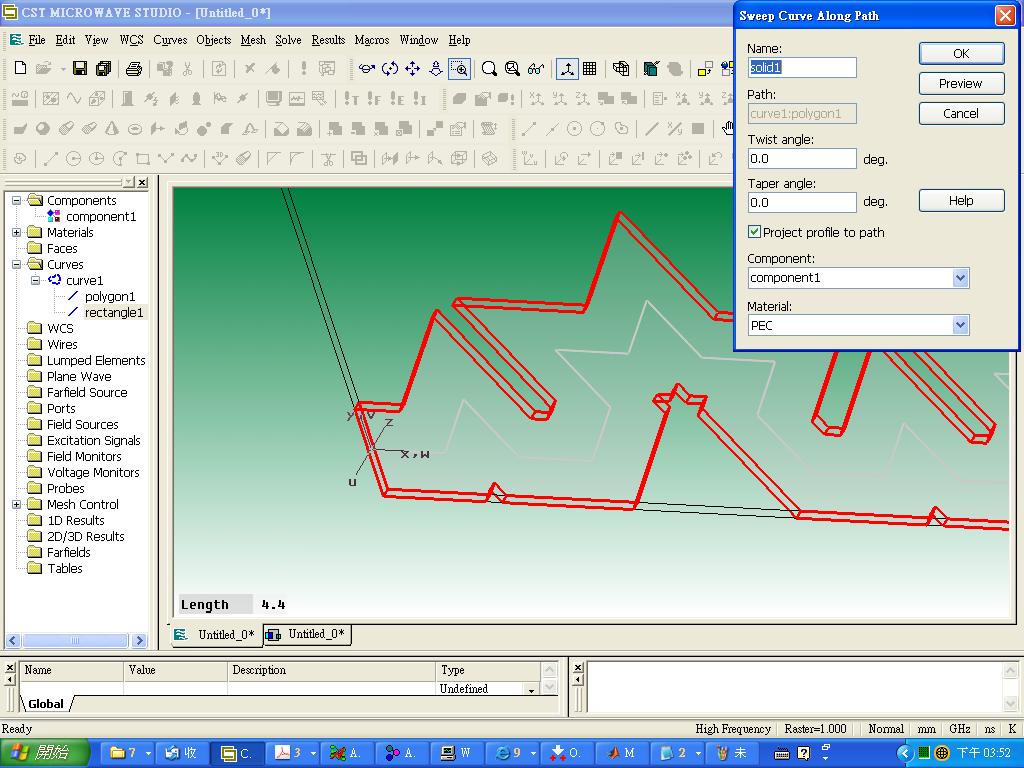Open the dropdown arrow beside Open icon
Screen dimensions: 1024x768
(x=63, y=69)
